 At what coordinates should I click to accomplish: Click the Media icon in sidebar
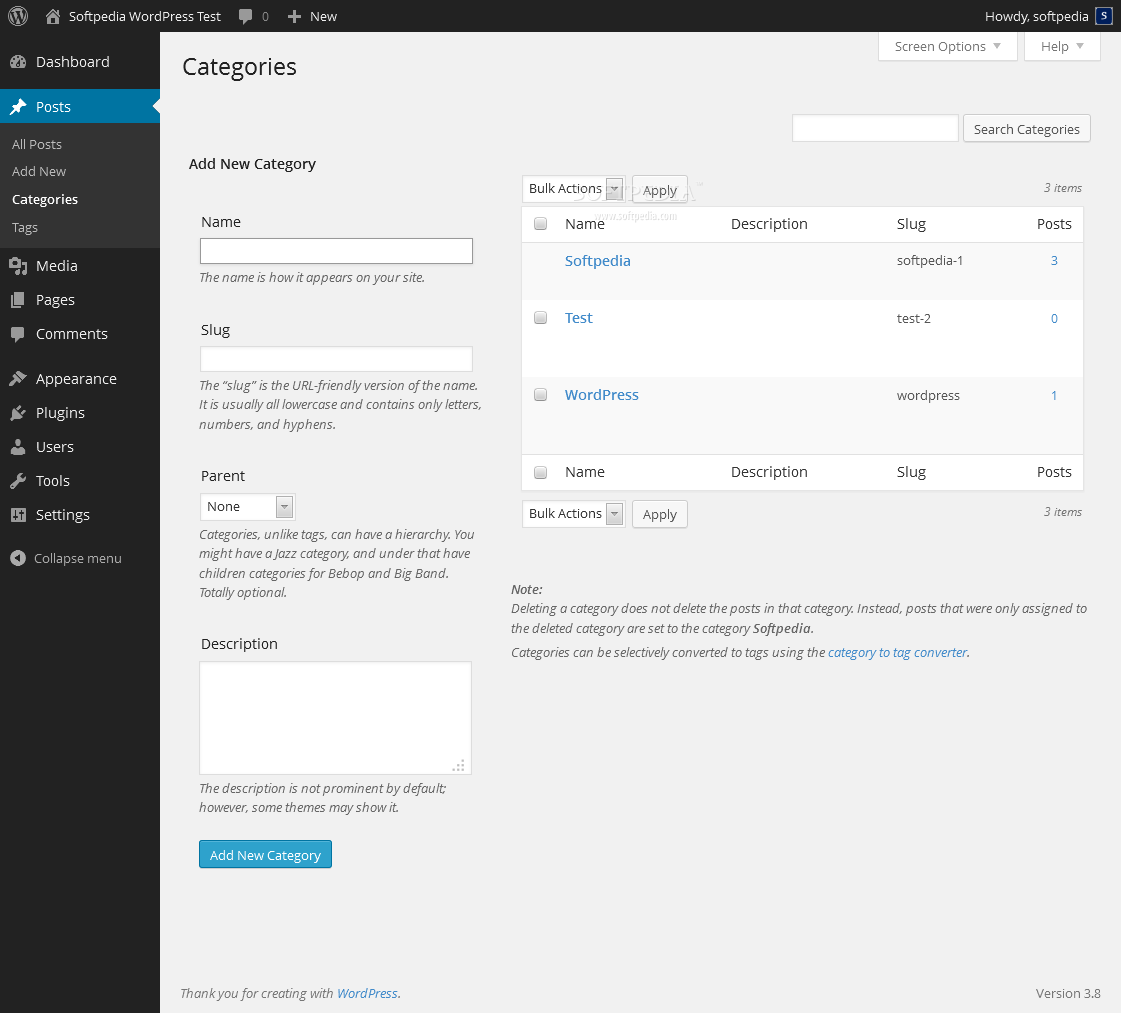pyautogui.click(x=18, y=266)
